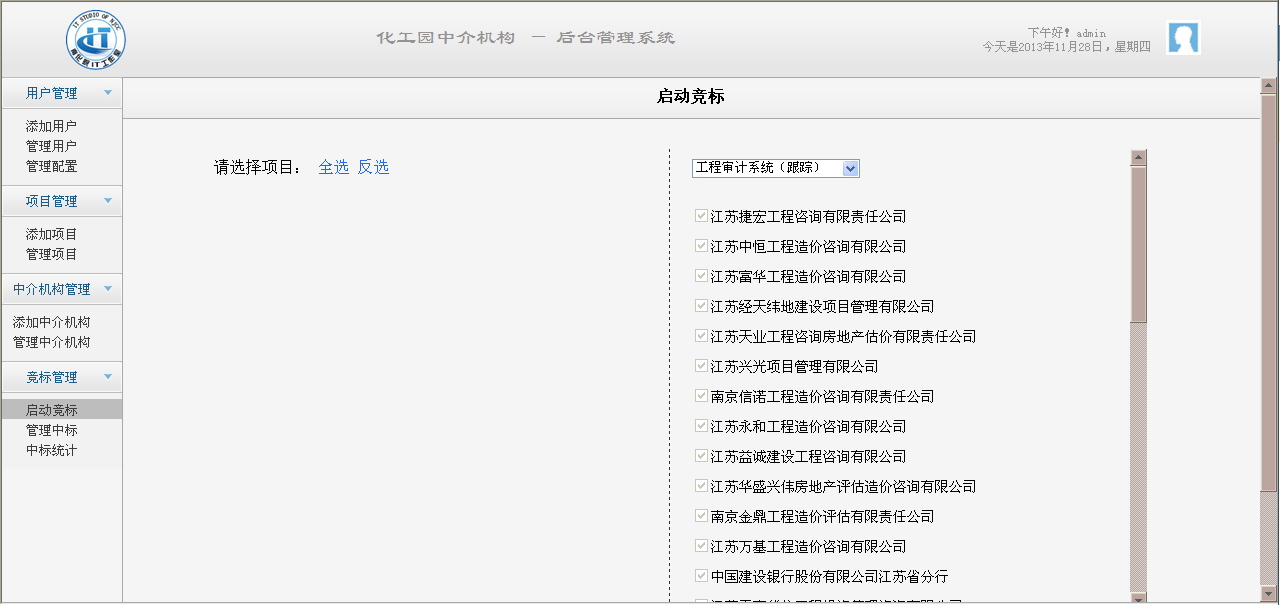Image resolution: width=1280 pixels, height=605 pixels.
Task: Go to 管理项目 page
Action: (x=51, y=254)
